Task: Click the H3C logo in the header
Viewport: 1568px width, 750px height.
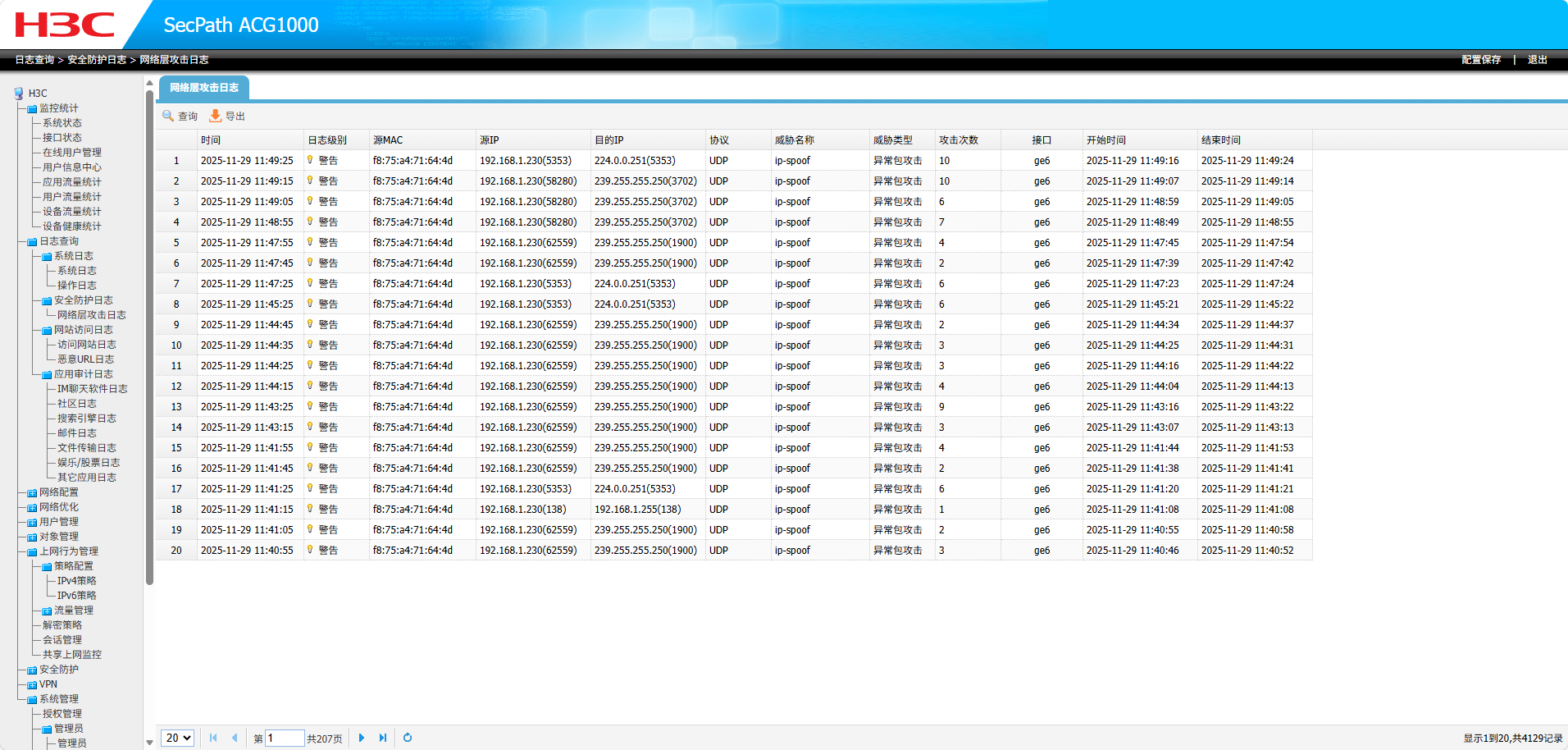Action: (65, 25)
